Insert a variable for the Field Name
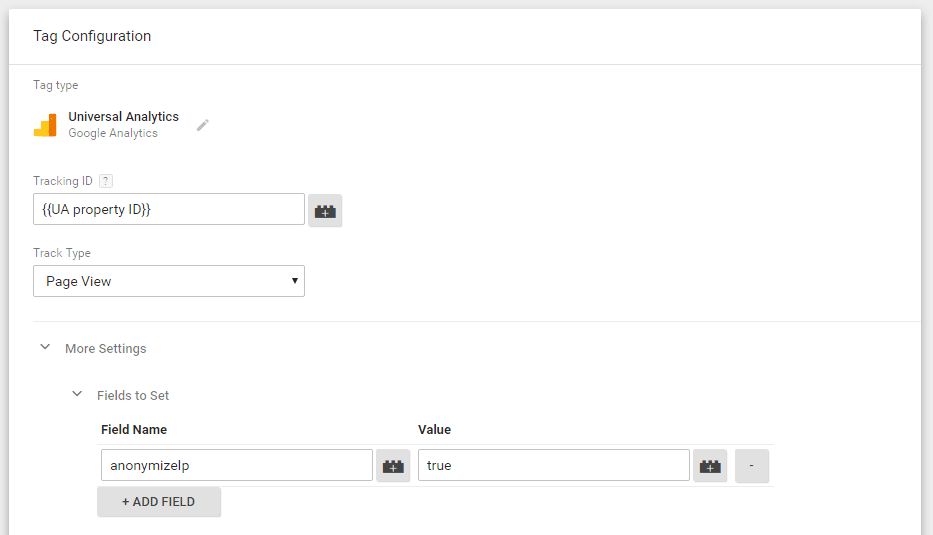This screenshot has width=933, height=535. 393,466
